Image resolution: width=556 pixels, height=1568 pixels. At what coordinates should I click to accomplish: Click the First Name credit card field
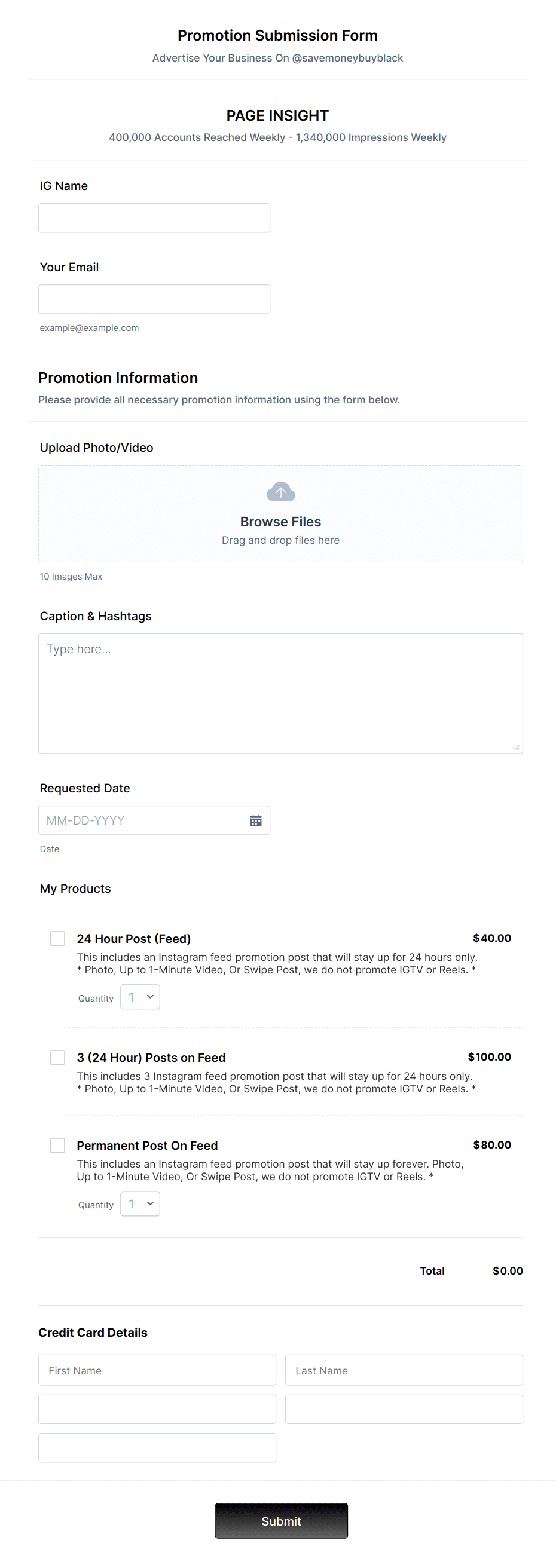point(157,1370)
